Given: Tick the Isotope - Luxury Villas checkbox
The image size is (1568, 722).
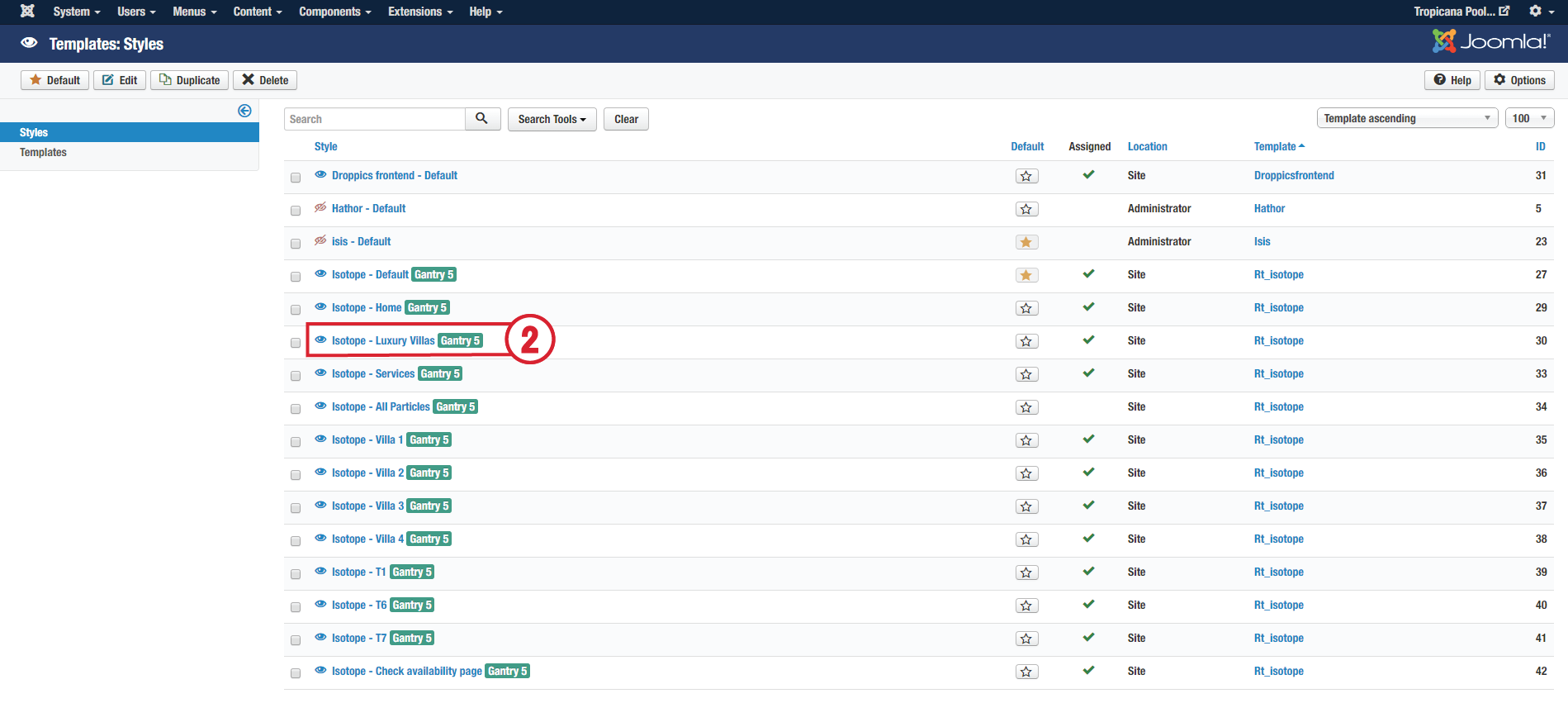Looking at the screenshot, I should (x=296, y=343).
